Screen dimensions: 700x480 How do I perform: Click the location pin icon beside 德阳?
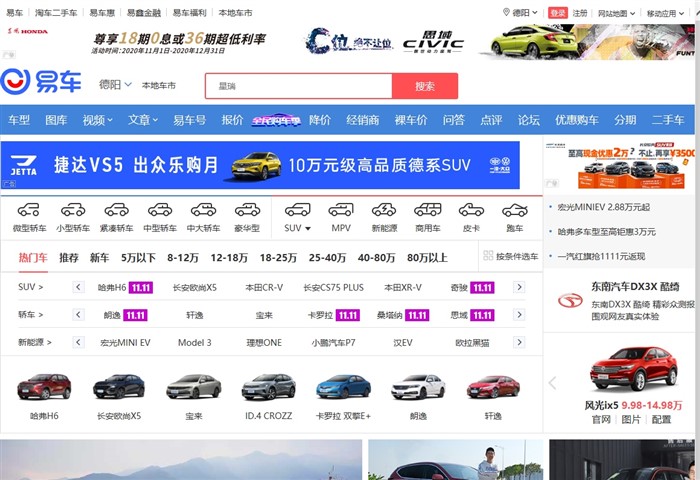(506, 12)
